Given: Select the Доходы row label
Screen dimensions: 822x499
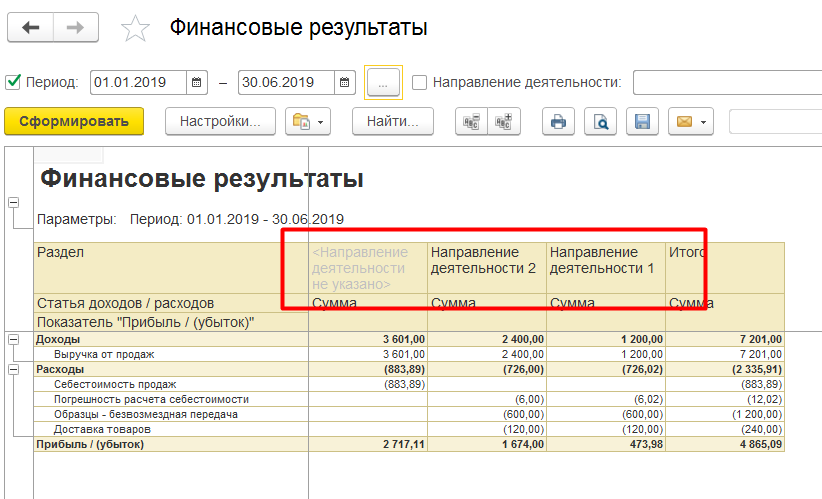Looking at the screenshot, I should [171, 339].
